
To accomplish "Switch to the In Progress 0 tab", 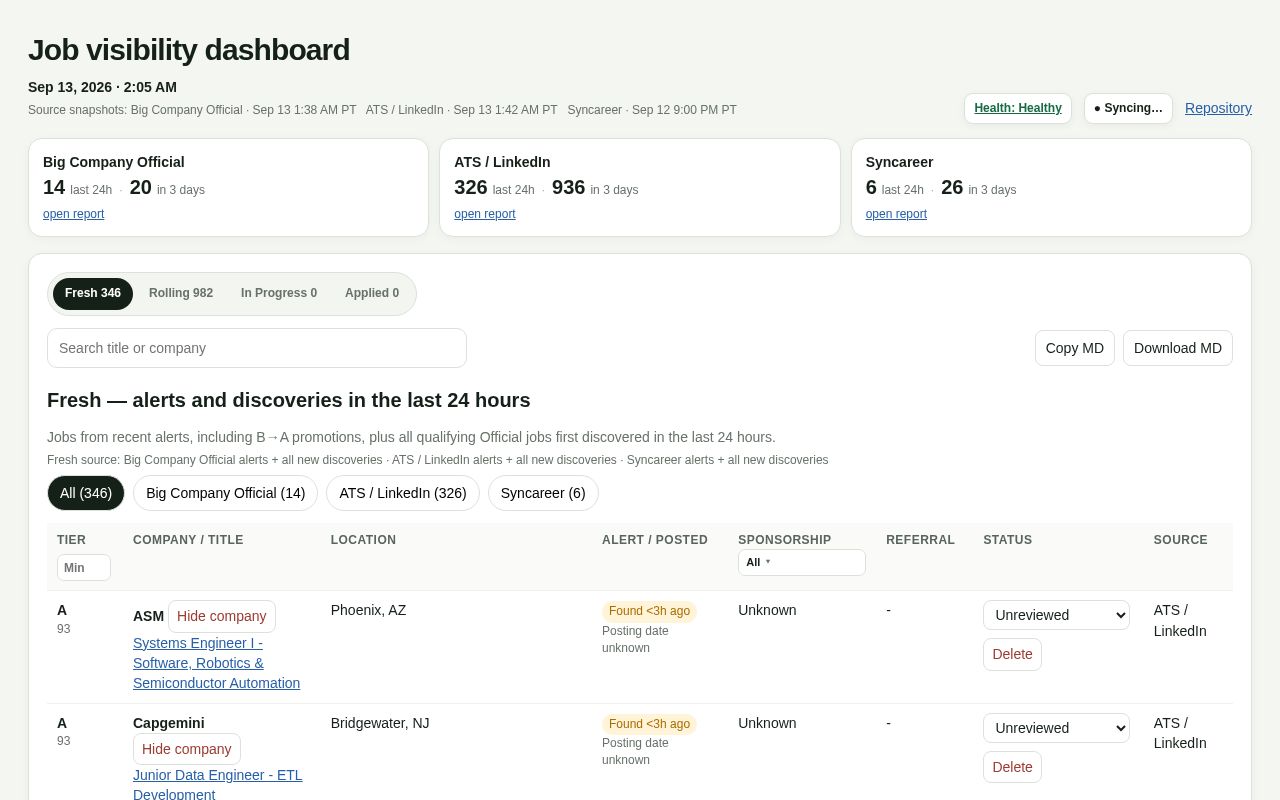I will click(279, 294).
